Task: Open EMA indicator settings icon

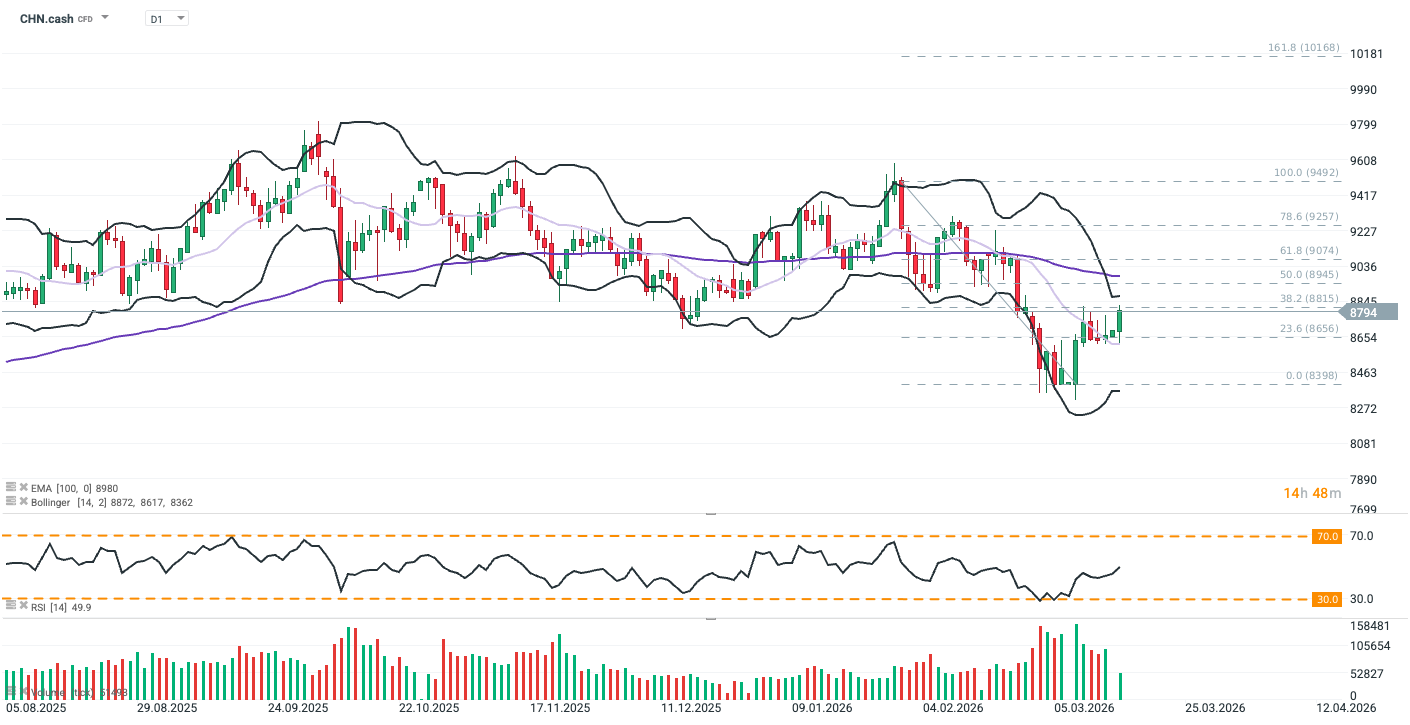Action: pyautogui.click(x=10, y=487)
